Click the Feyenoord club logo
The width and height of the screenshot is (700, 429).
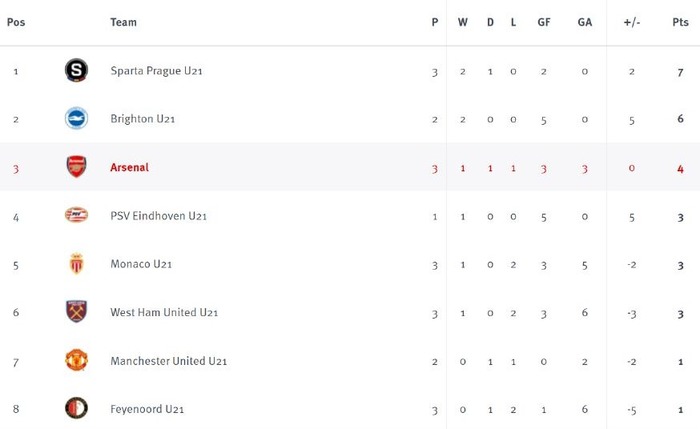(76, 408)
